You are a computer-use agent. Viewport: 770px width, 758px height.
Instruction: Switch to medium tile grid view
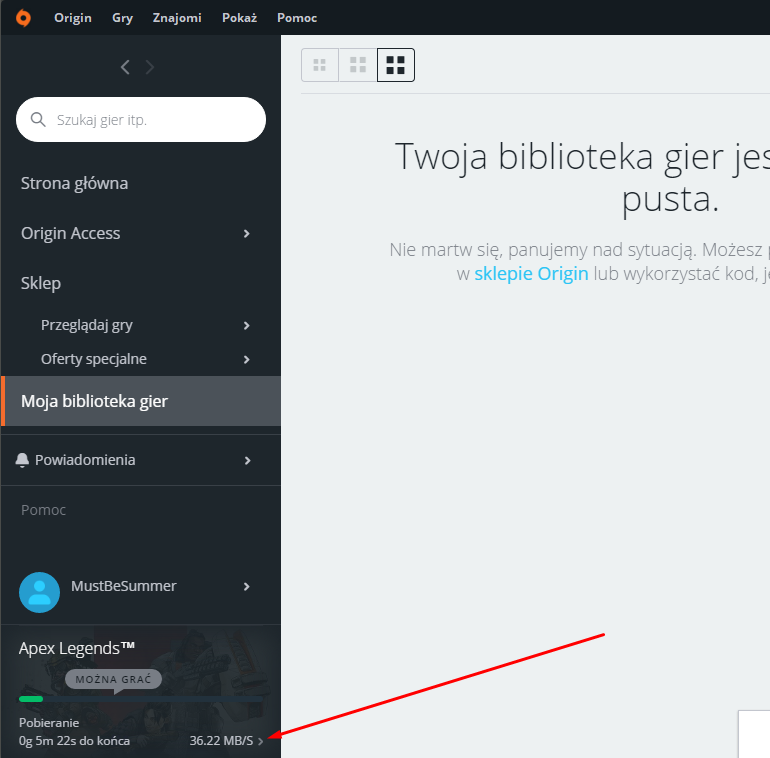pos(358,65)
